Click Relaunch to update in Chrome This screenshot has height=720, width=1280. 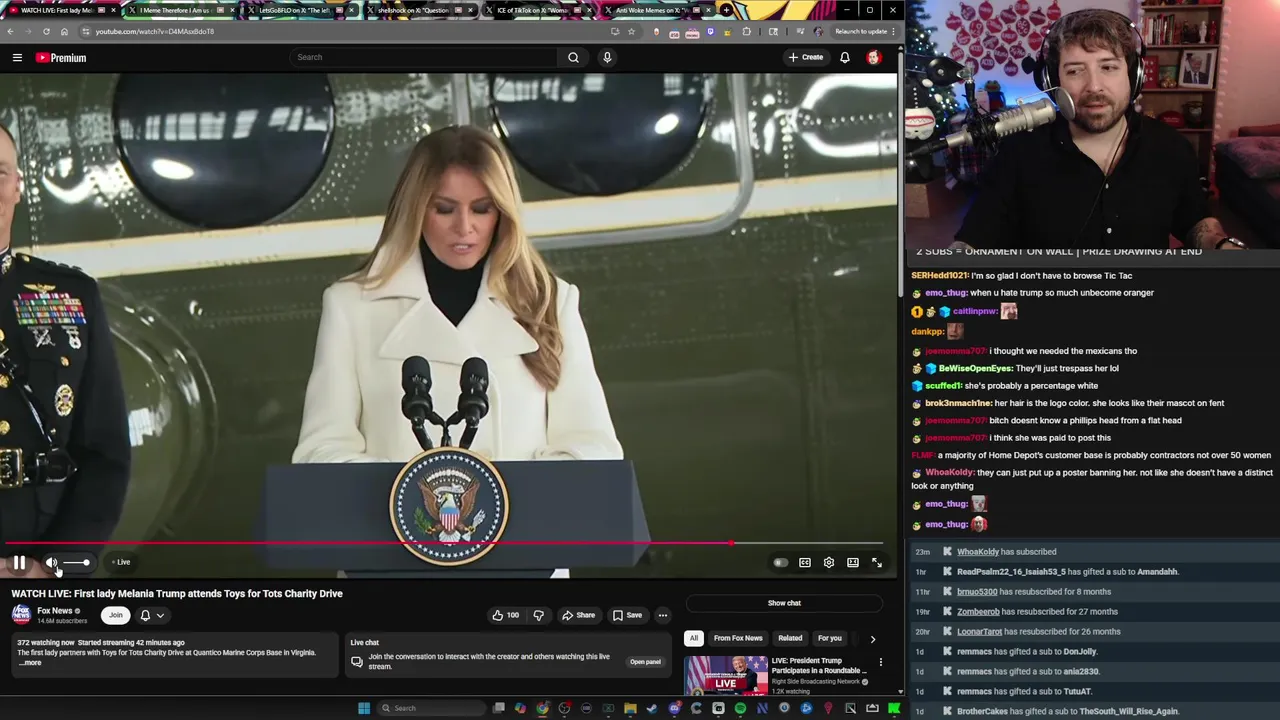pos(861,31)
